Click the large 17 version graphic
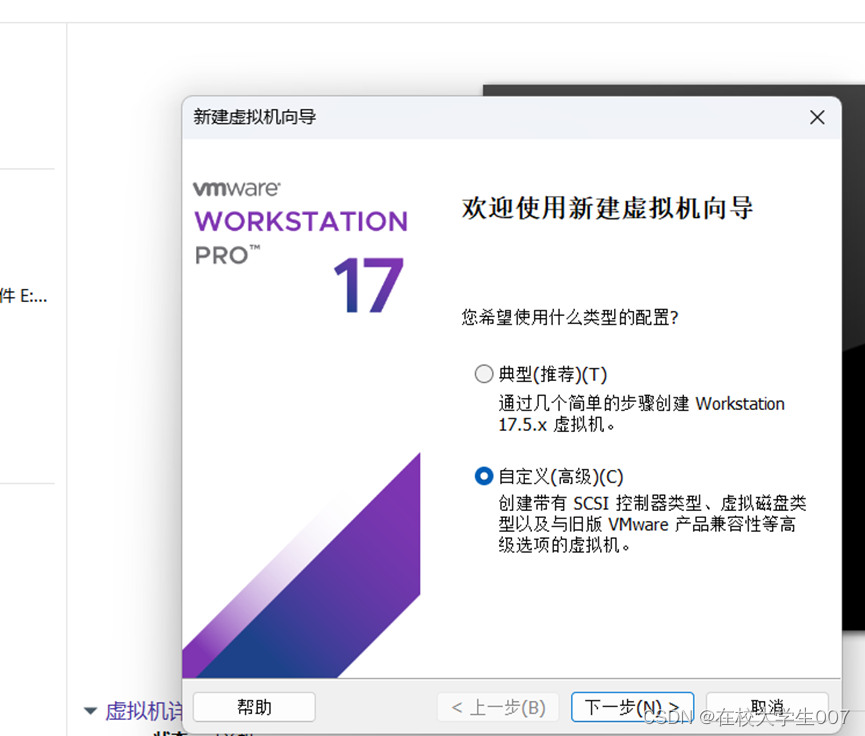Image resolution: width=865 pixels, height=736 pixels. point(369,285)
